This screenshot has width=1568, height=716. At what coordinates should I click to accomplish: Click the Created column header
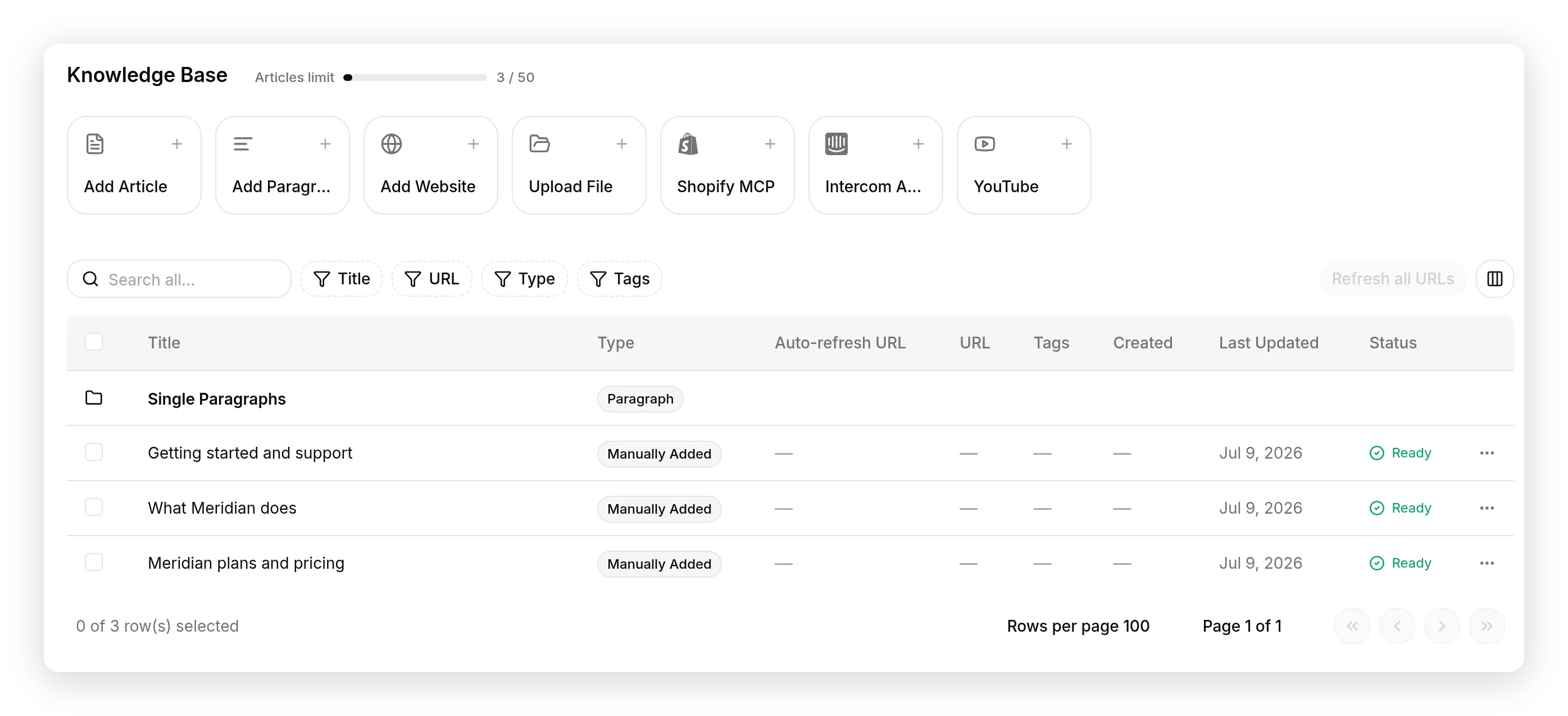coord(1143,343)
